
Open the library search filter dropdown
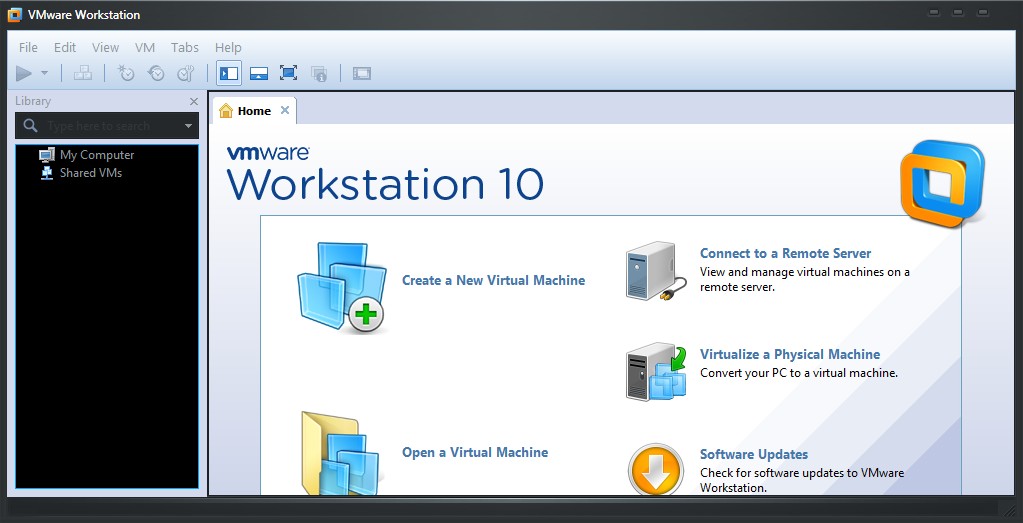189,126
